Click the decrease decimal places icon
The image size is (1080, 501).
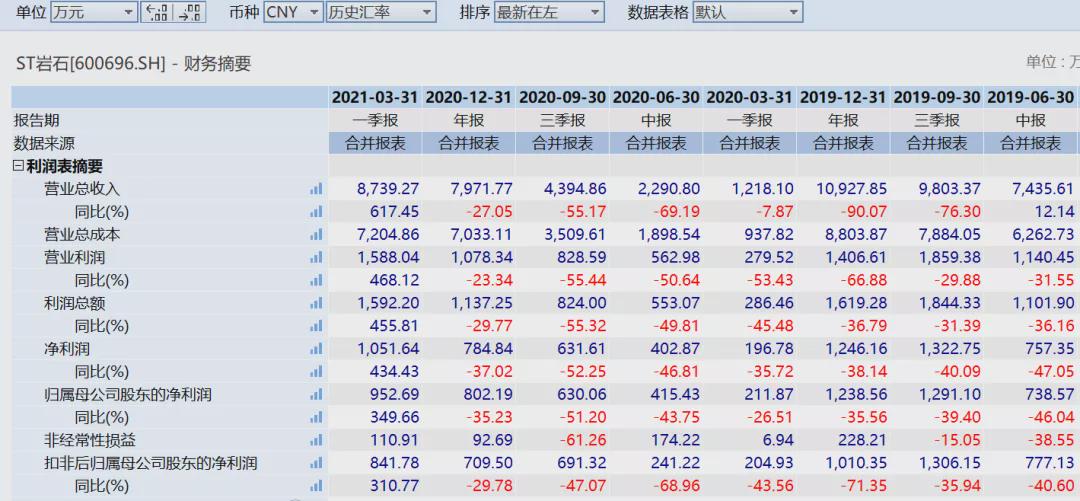(189, 12)
